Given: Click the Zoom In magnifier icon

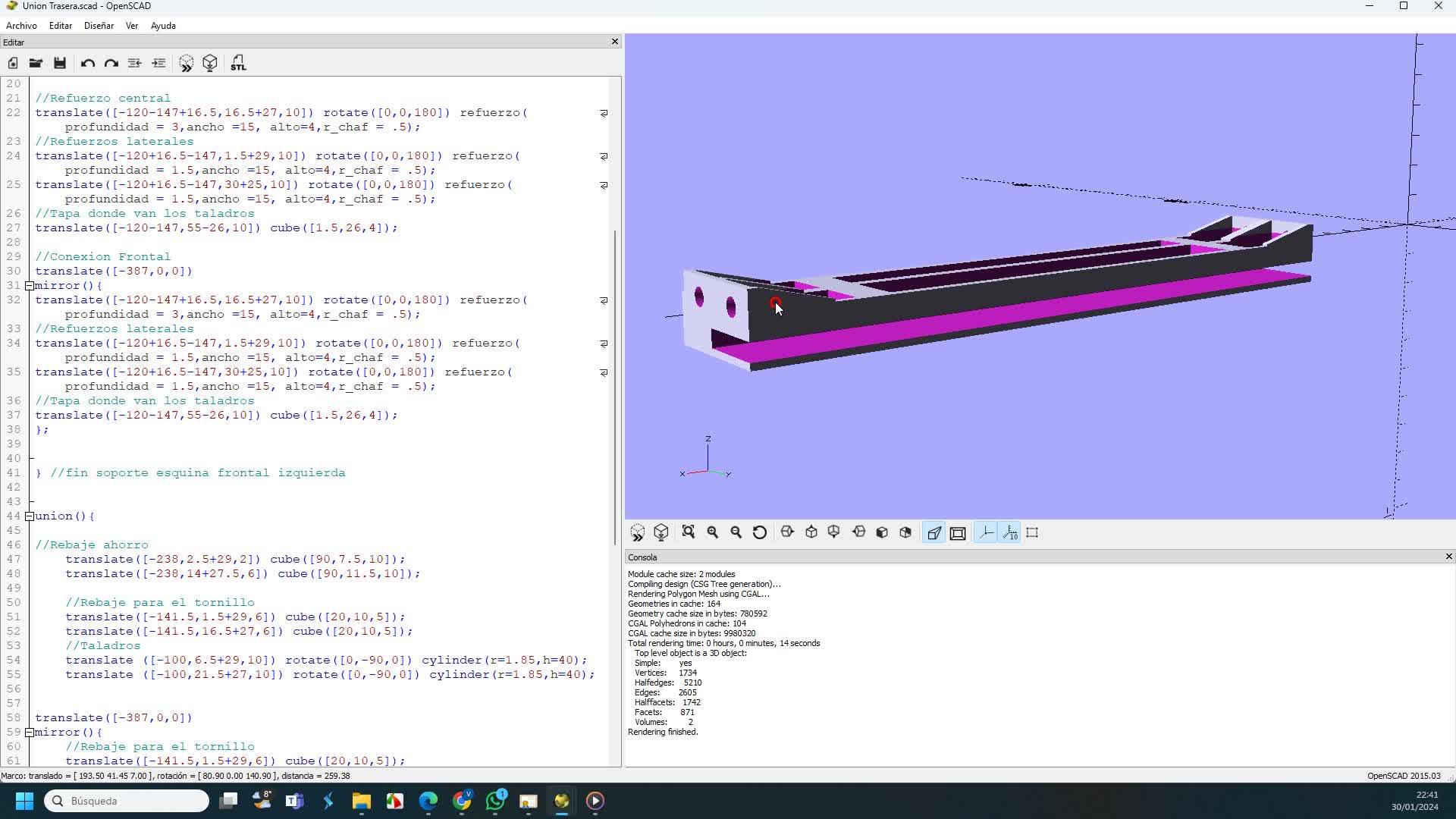Looking at the screenshot, I should 713,532.
